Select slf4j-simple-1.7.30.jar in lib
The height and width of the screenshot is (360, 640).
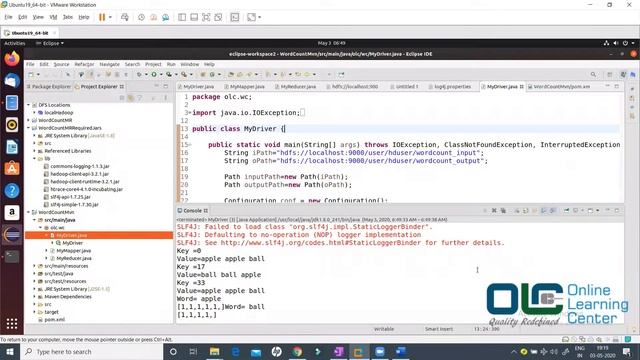74,204
